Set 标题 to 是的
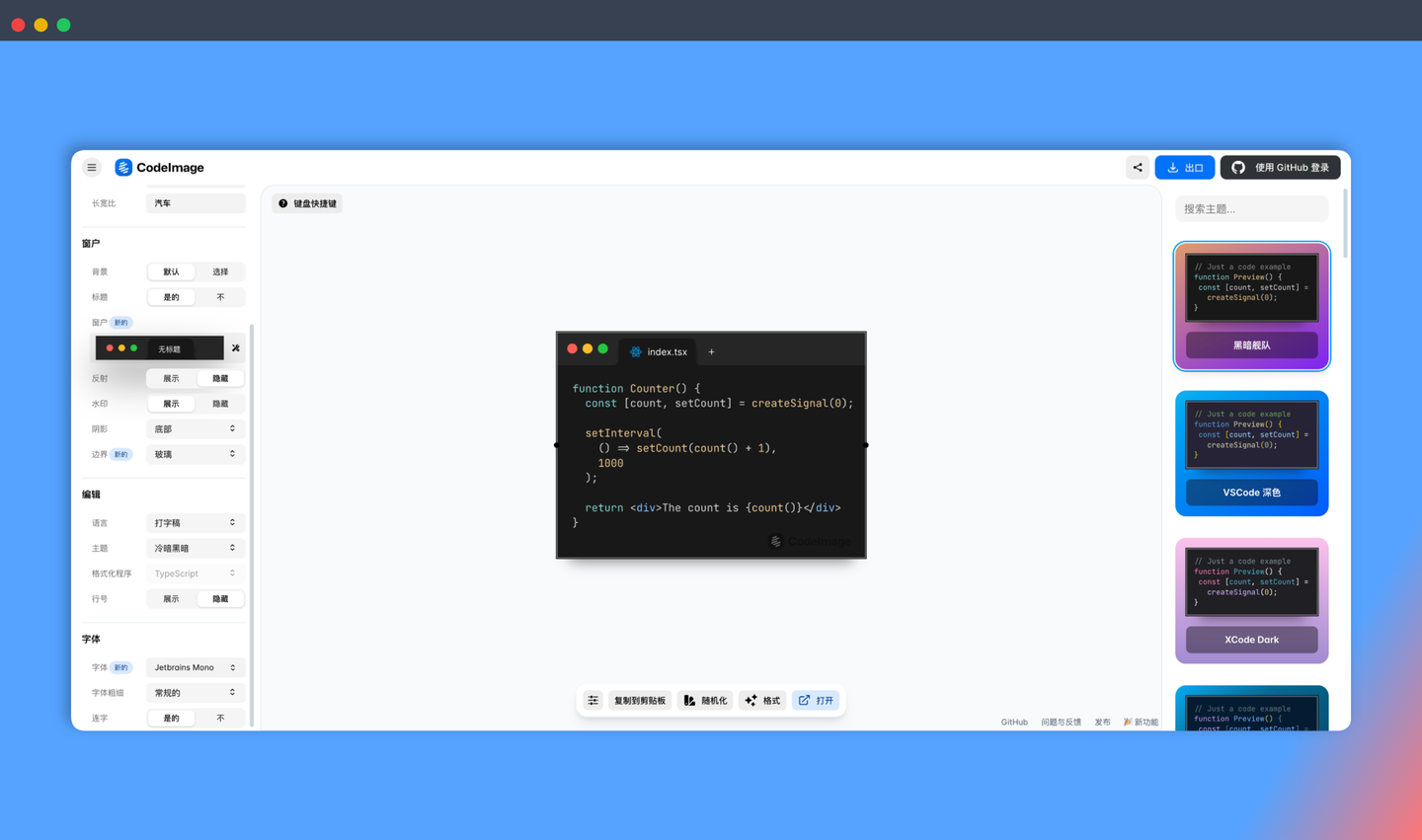Image resolution: width=1422 pixels, height=840 pixels. 171,297
